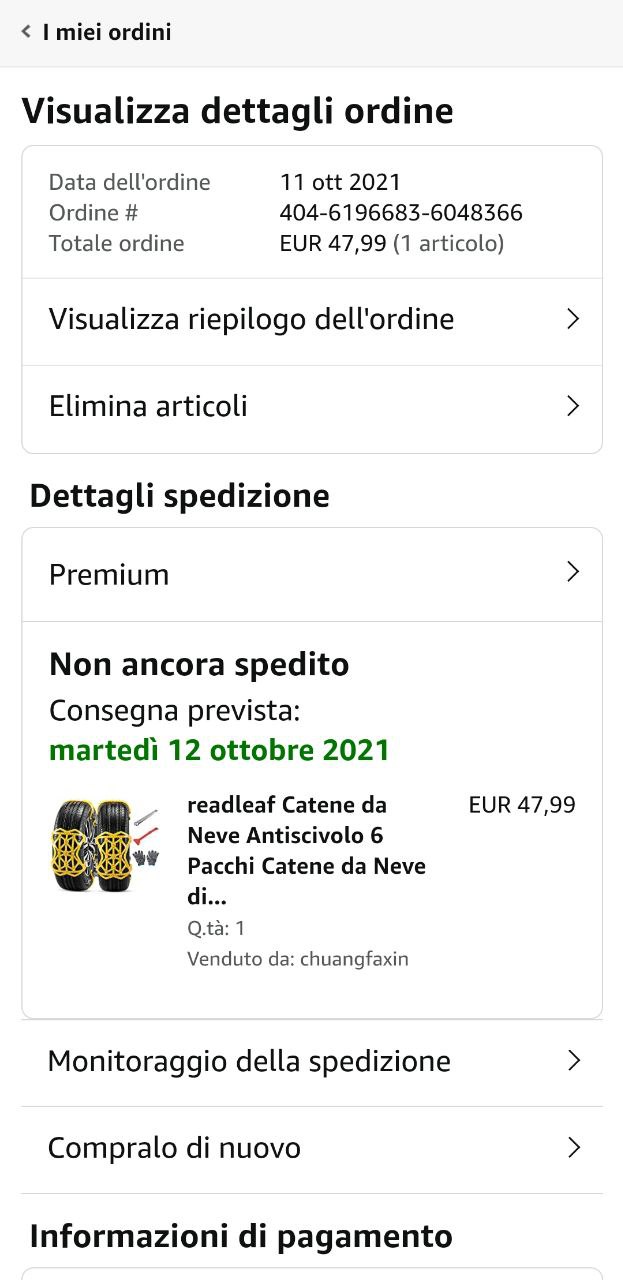This screenshot has height=1280, width=623.
Task: Click the item price EUR 47,99 beside product
Action: click(522, 805)
